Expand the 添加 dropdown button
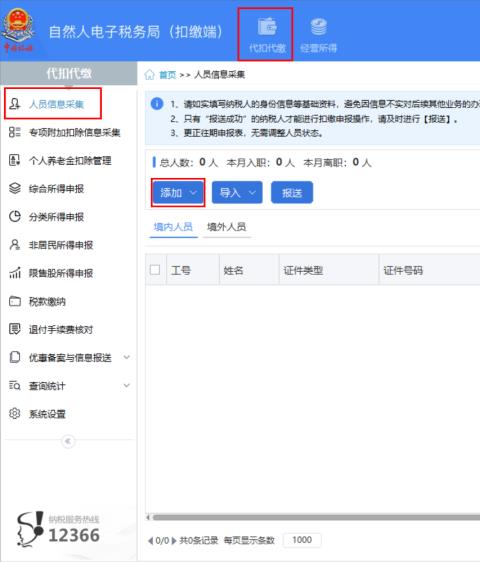This screenshot has width=480, height=562. click(x=178, y=193)
